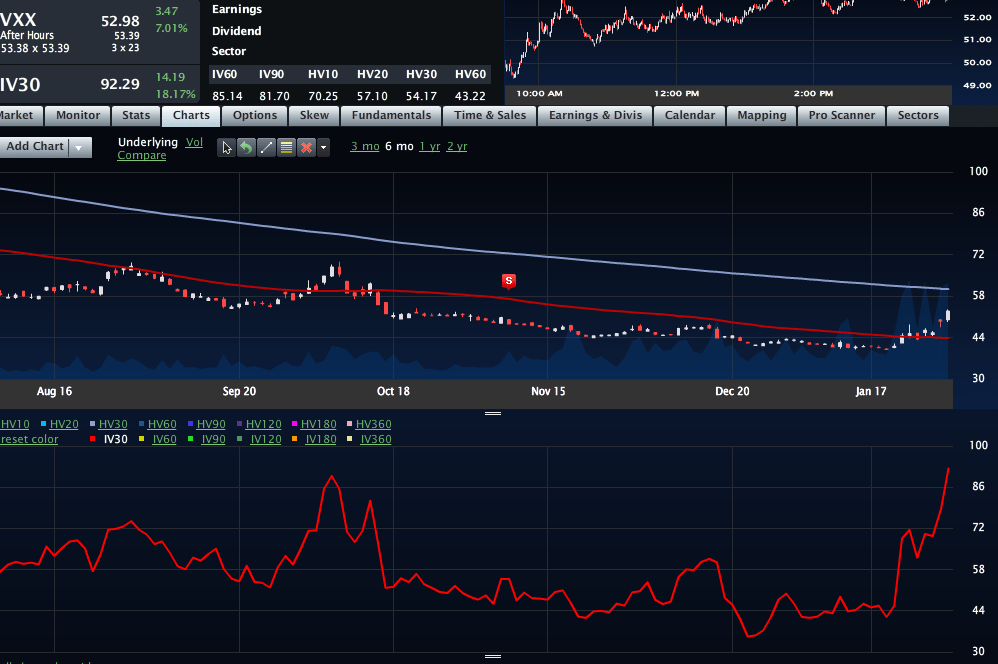Click the reset color link
Viewport: 998px width, 664px height.
tap(29, 439)
